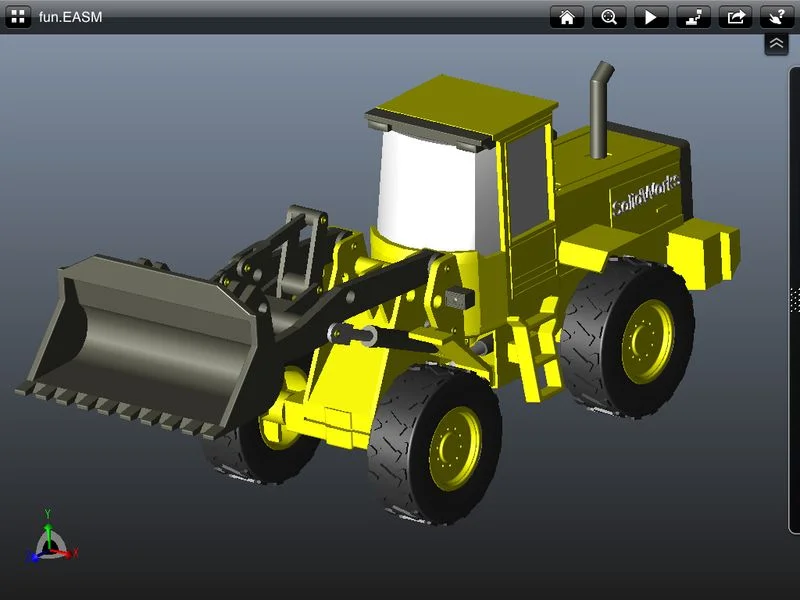The height and width of the screenshot is (600, 800).
Task: Tap the zoom to fit magnifier icon
Action: tap(608, 17)
